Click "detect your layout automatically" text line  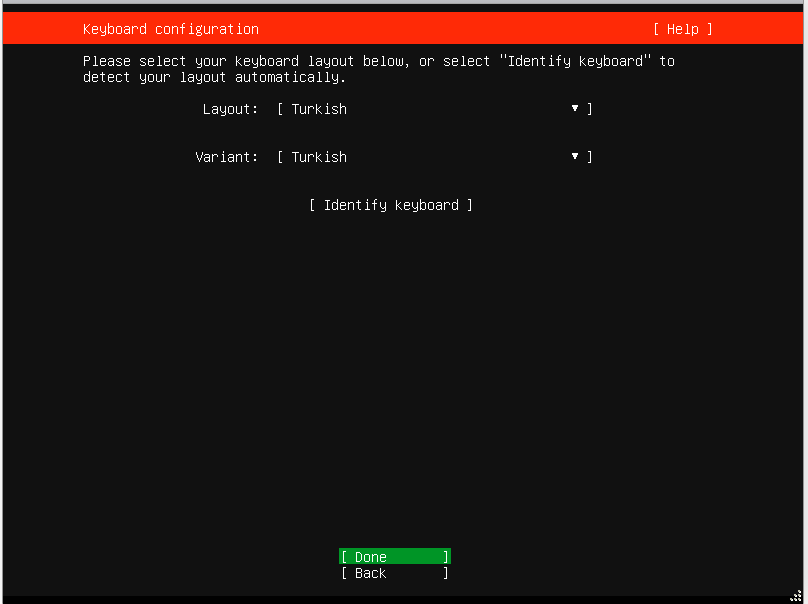click(x=214, y=77)
